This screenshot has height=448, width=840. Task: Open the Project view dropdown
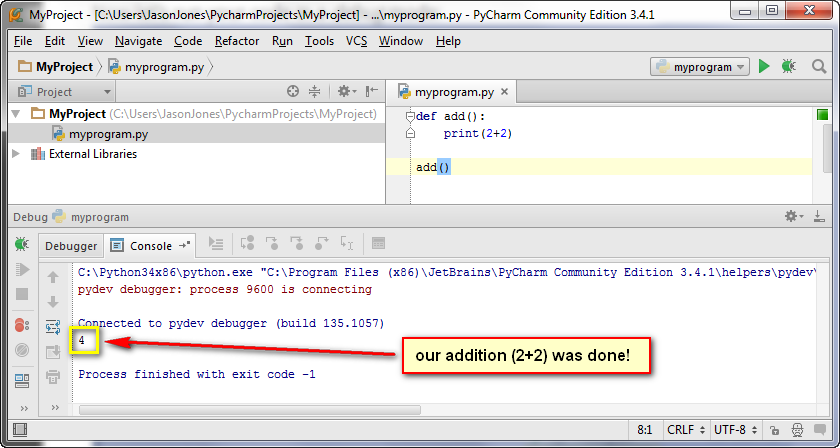[x=64, y=92]
